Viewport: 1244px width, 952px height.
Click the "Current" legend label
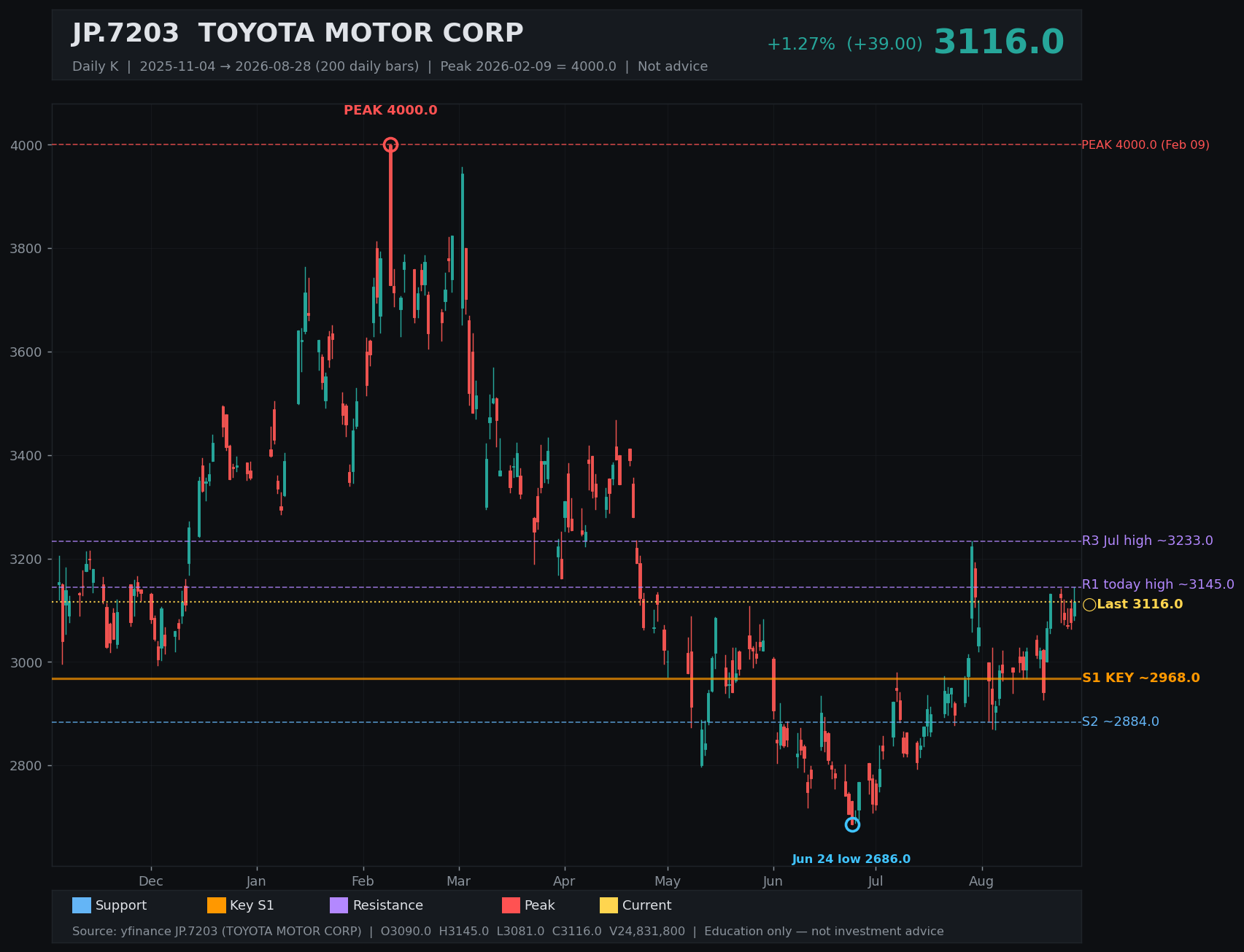pos(647,905)
